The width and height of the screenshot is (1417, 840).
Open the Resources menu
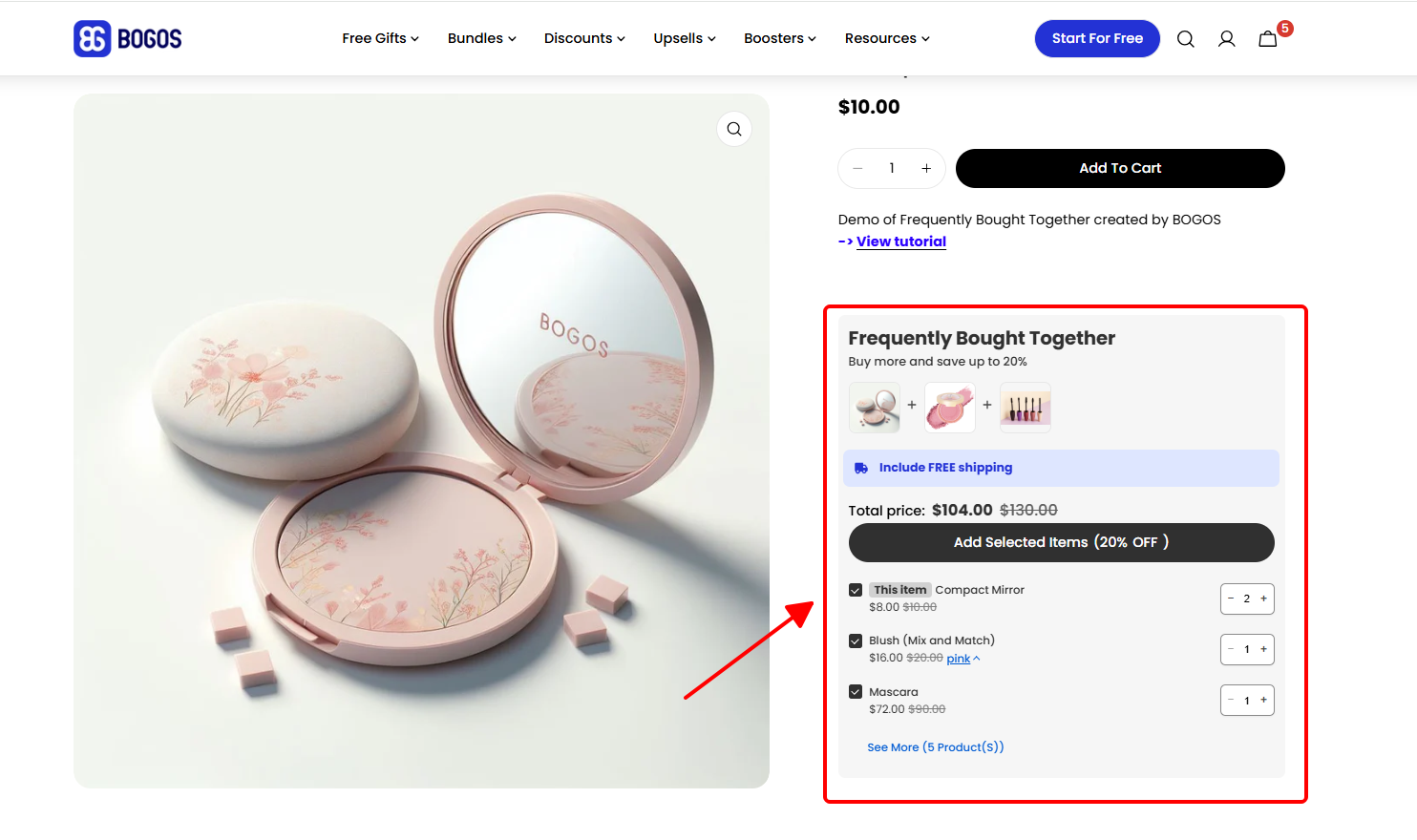pos(886,38)
